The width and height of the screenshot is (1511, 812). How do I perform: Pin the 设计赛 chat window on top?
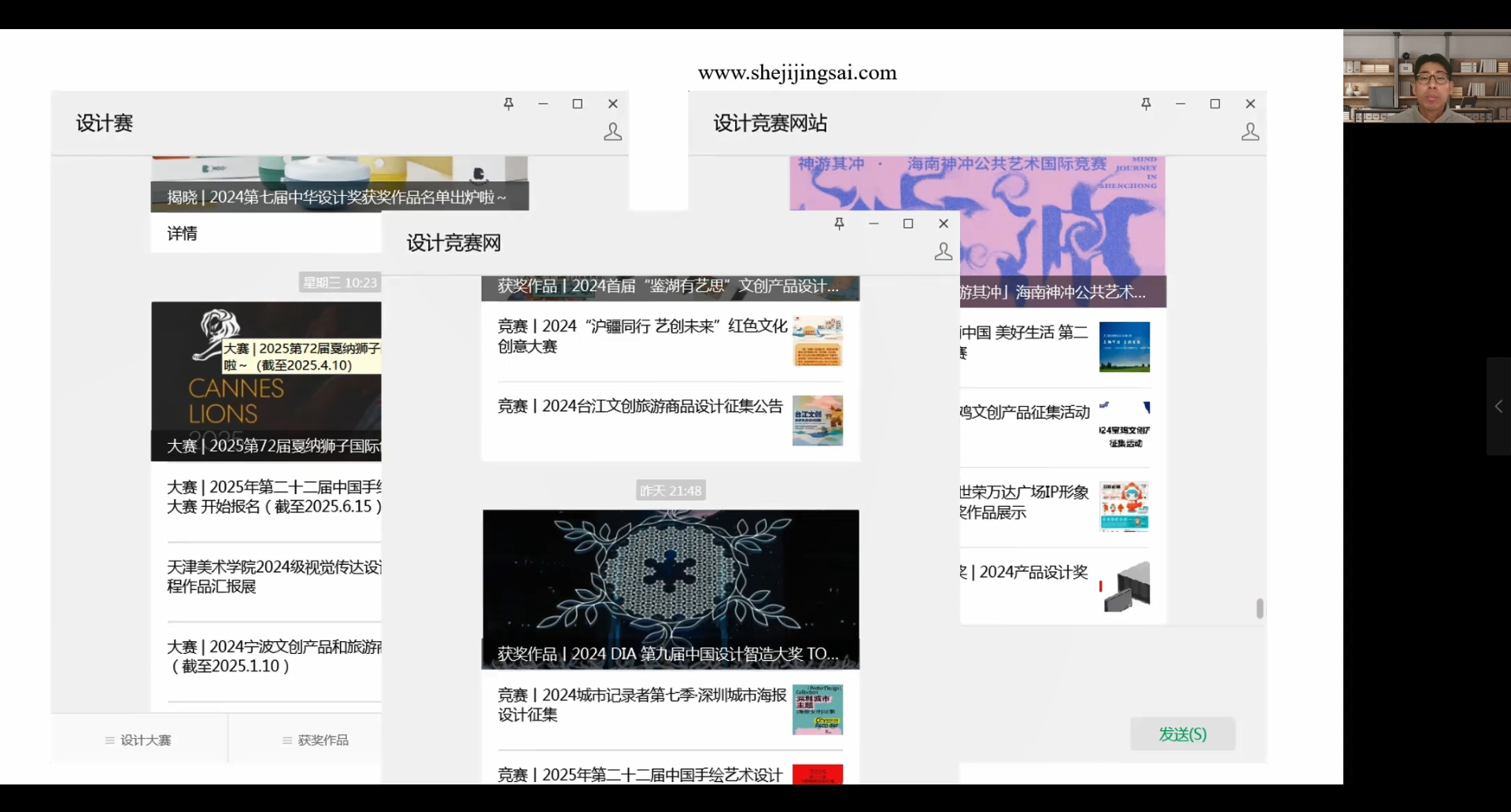click(x=508, y=104)
